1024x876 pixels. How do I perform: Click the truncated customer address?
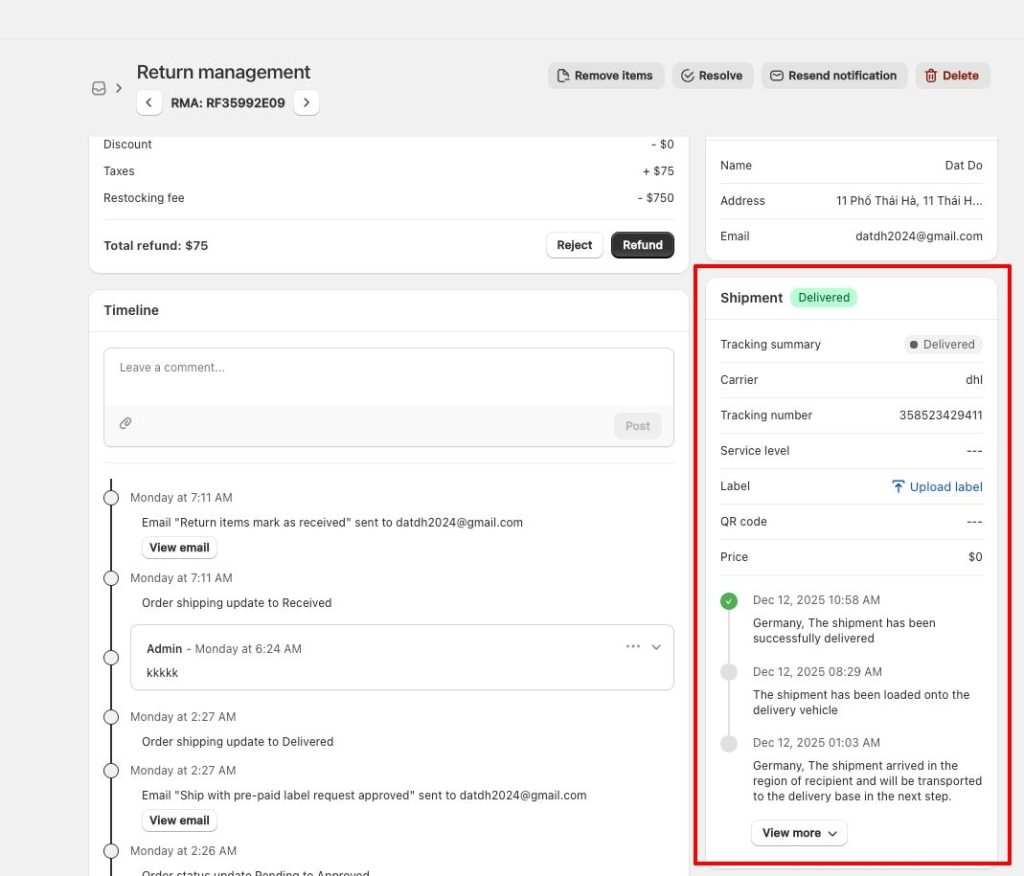(x=908, y=201)
